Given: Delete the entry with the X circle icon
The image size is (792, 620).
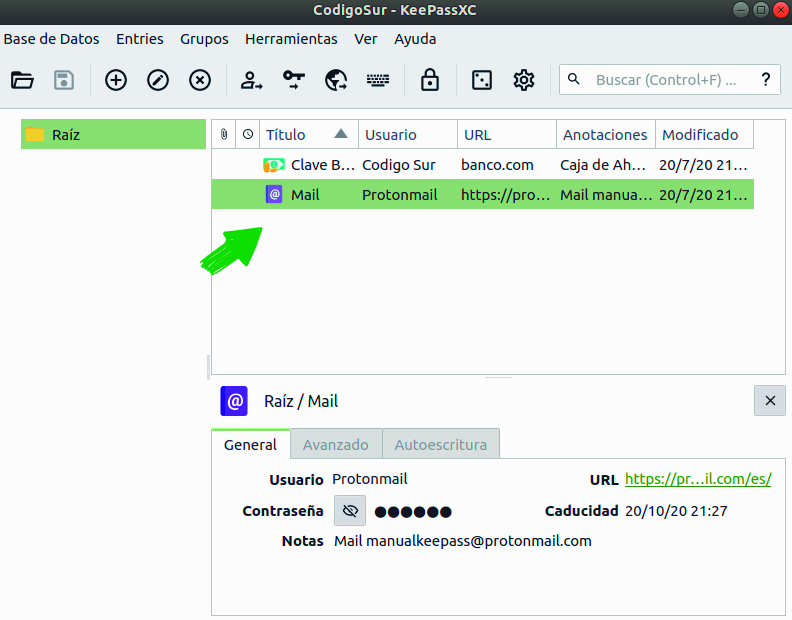Looking at the screenshot, I should pos(200,80).
